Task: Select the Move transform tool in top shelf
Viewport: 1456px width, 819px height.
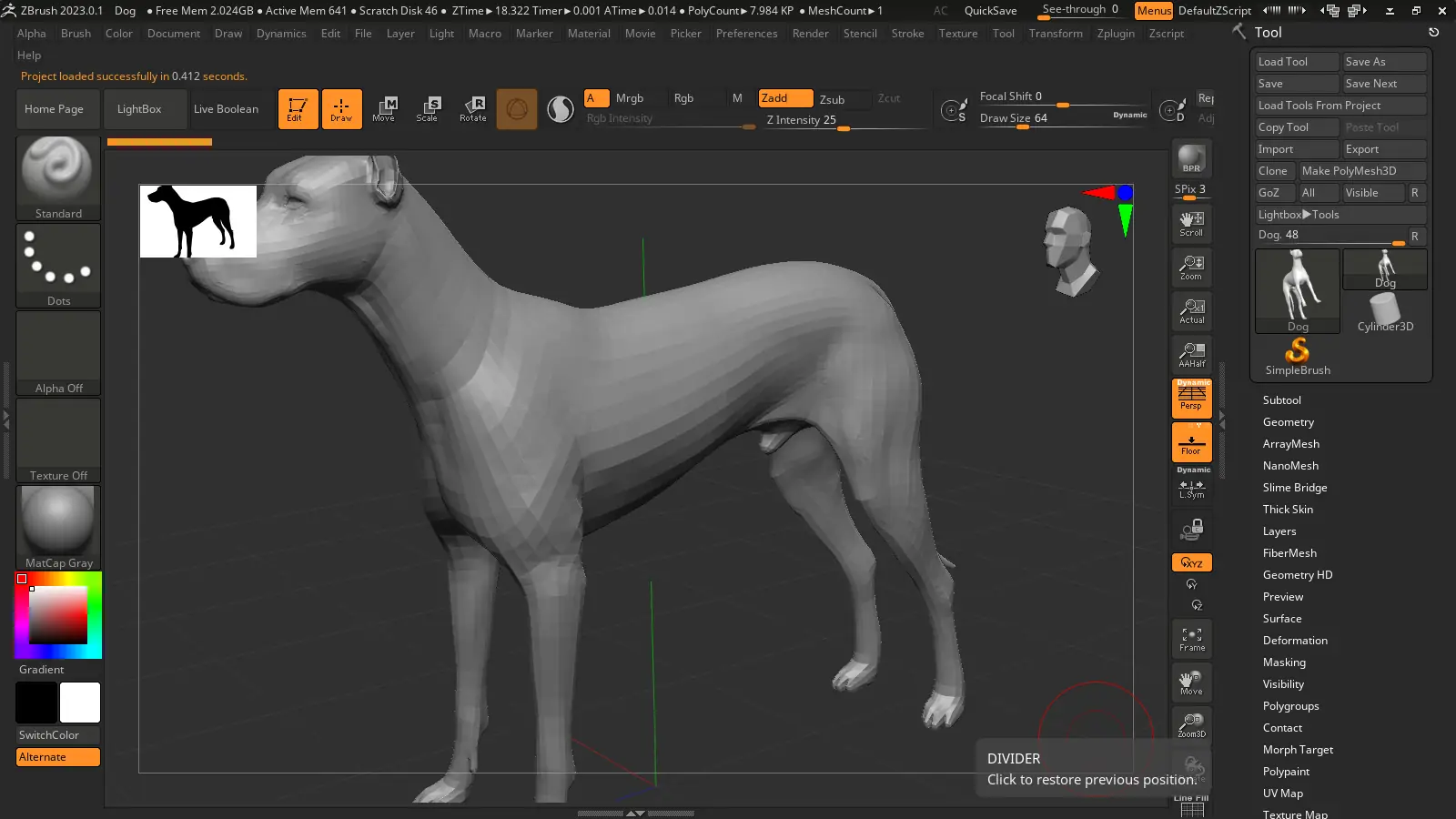Action: pyautogui.click(x=384, y=109)
